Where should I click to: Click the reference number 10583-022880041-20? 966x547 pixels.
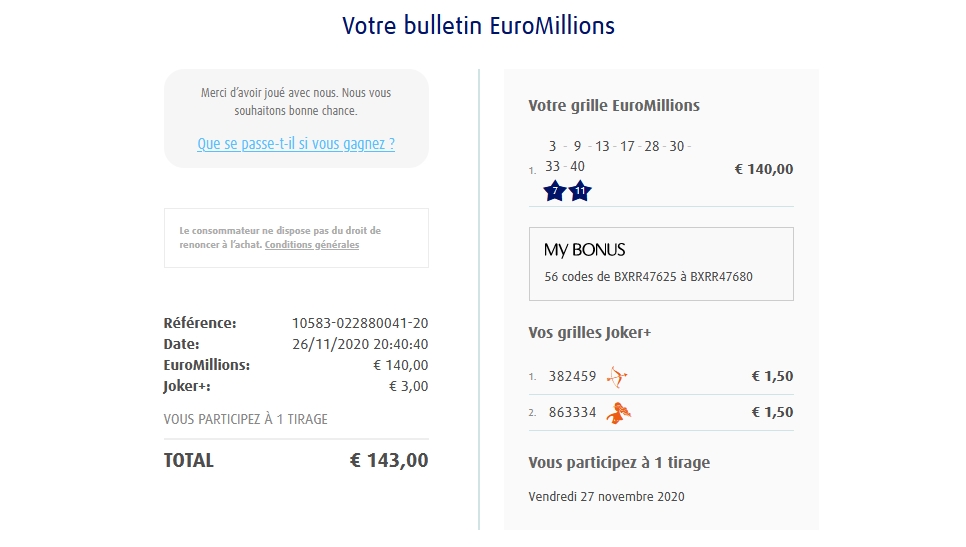360,323
